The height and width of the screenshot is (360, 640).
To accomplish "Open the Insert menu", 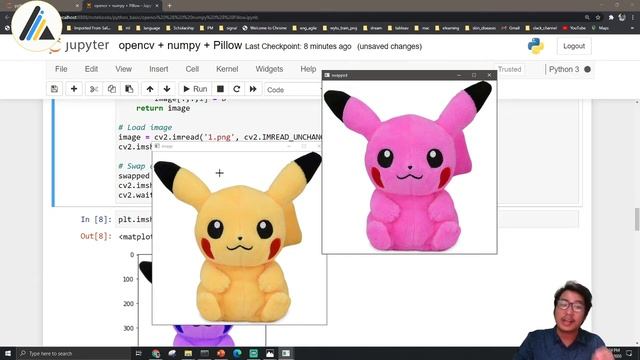I will [x=158, y=69].
